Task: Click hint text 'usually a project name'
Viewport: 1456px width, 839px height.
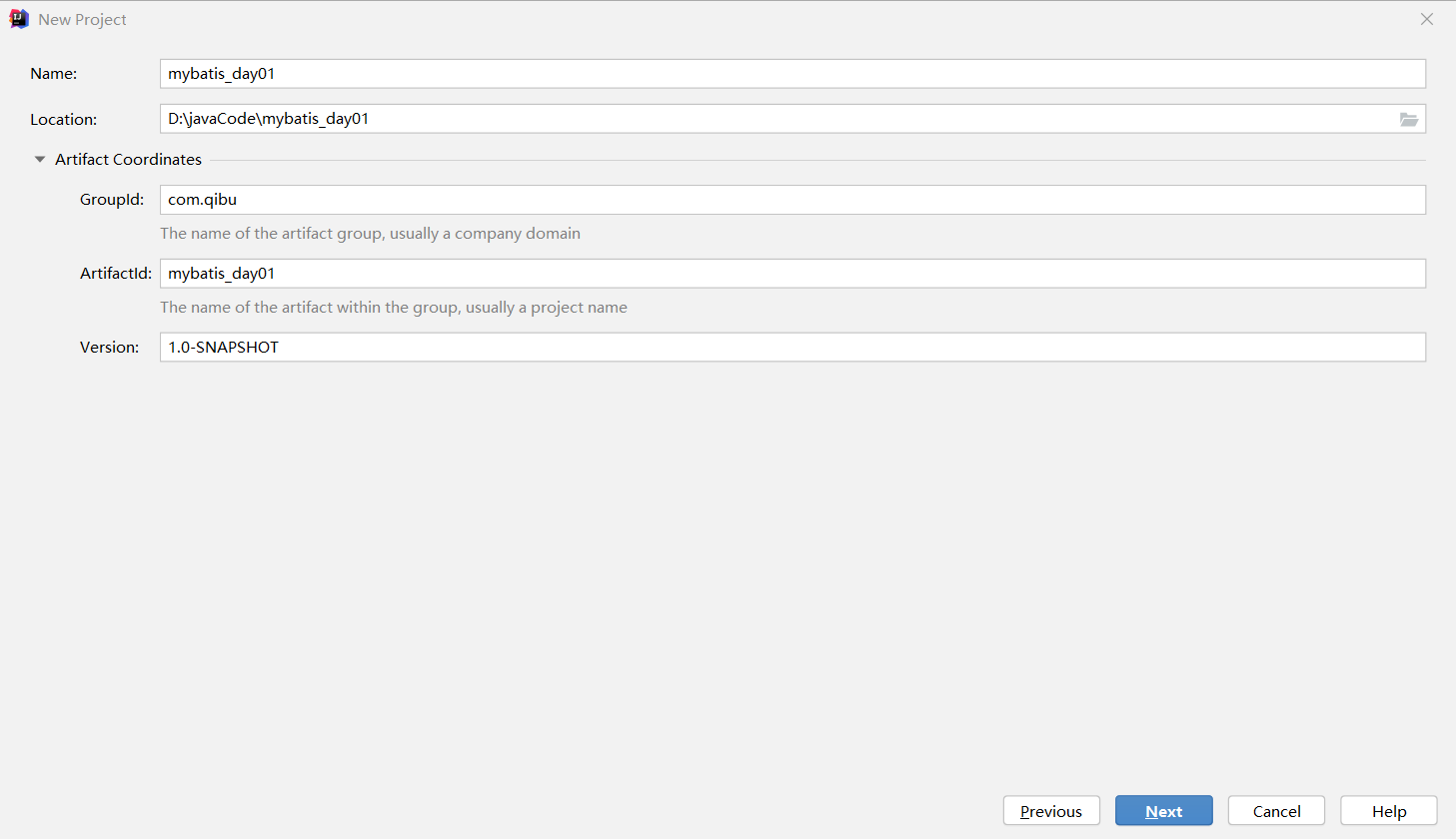Action: tap(547, 308)
